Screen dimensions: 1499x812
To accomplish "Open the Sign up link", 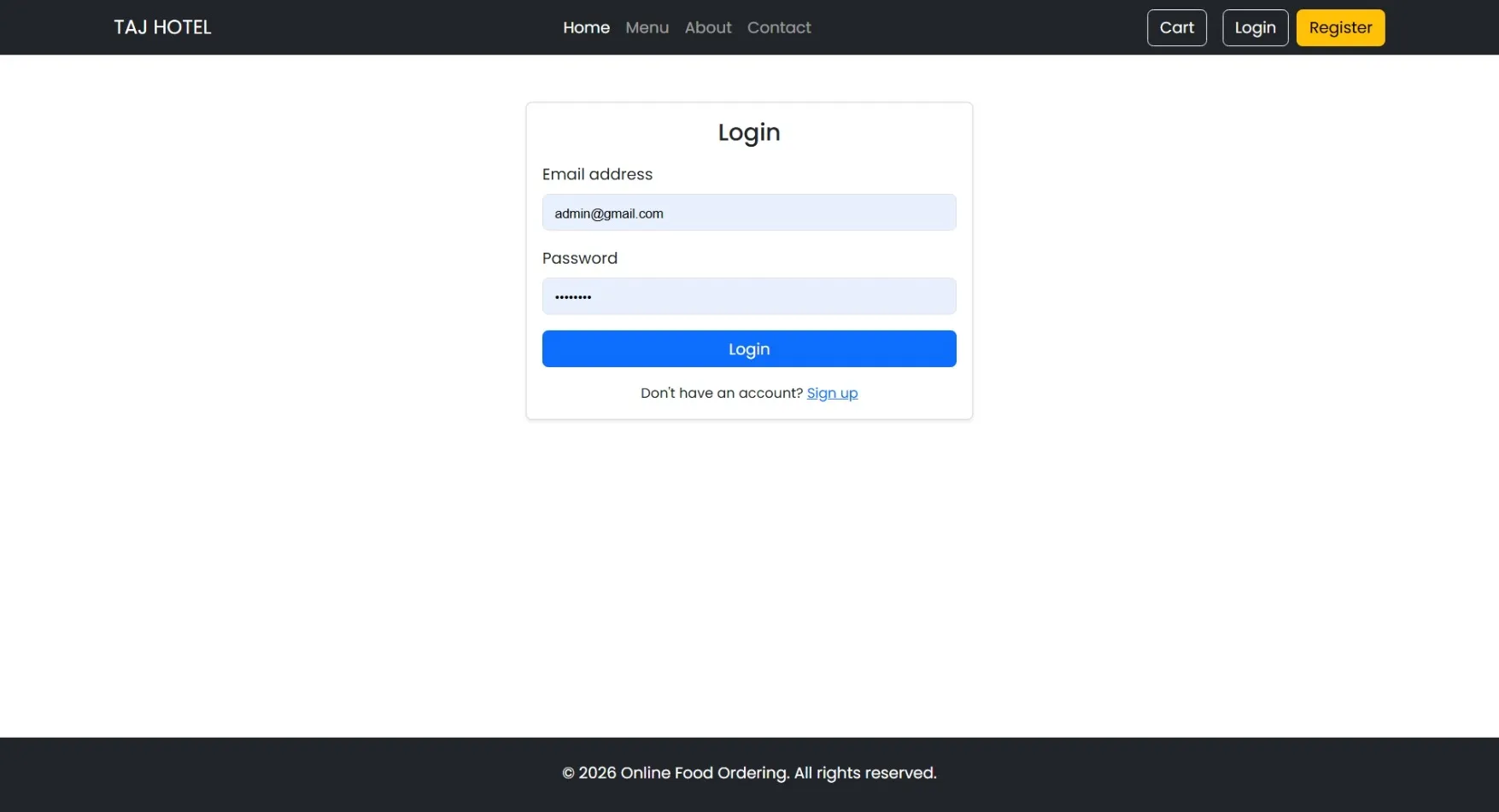I will coord(832,393).
